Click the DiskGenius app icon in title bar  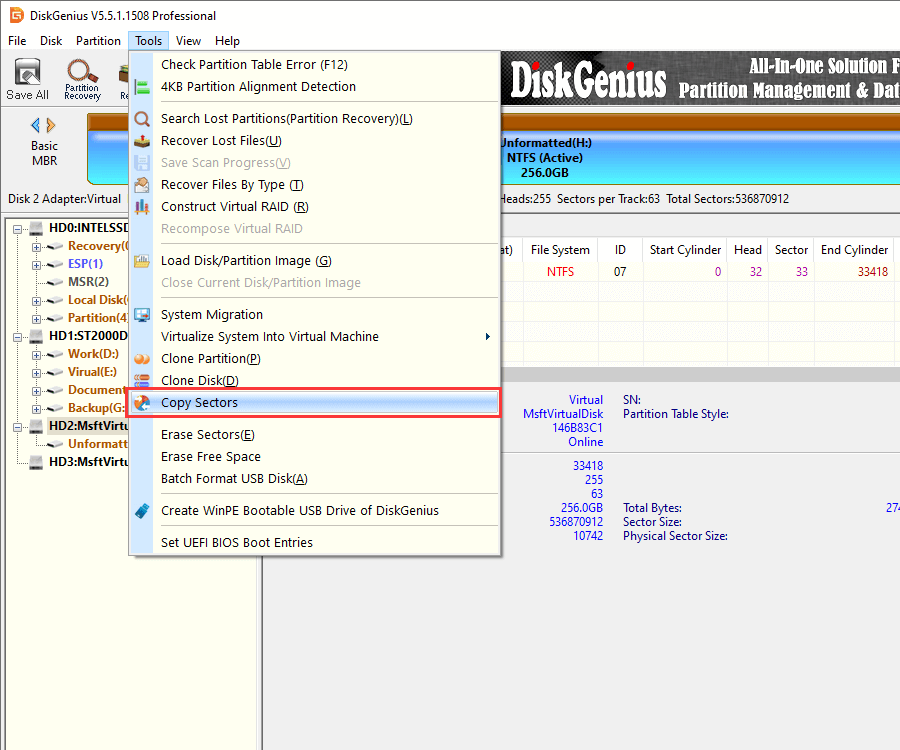click(17, 15)
